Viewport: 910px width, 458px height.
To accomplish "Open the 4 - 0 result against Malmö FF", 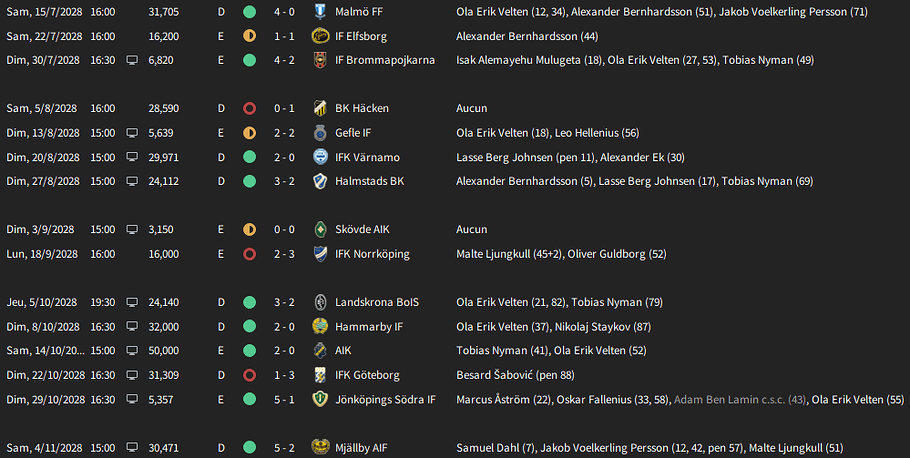I will tap(284, 12).
